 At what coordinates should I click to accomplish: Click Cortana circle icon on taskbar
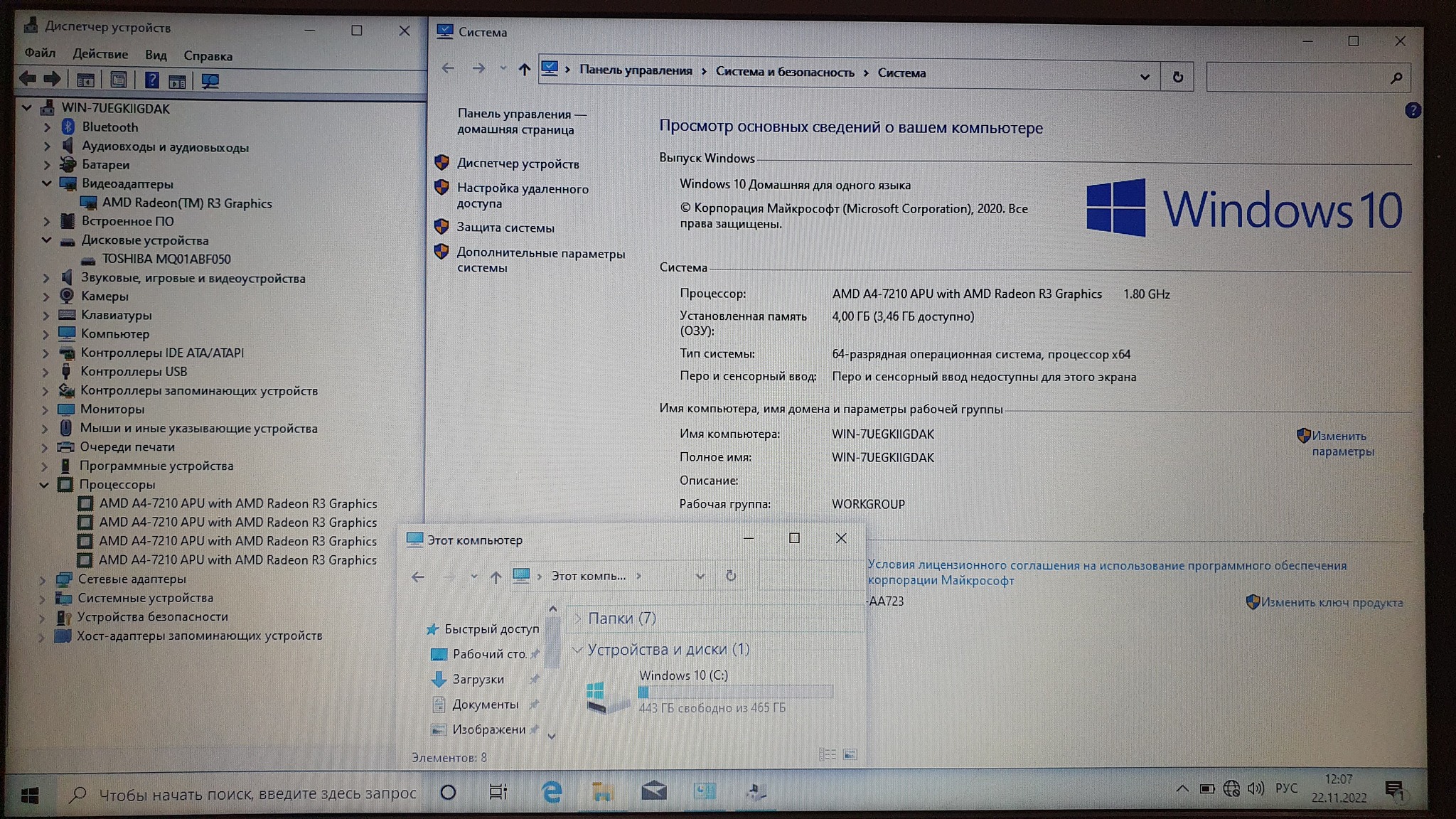pos(448,792)
